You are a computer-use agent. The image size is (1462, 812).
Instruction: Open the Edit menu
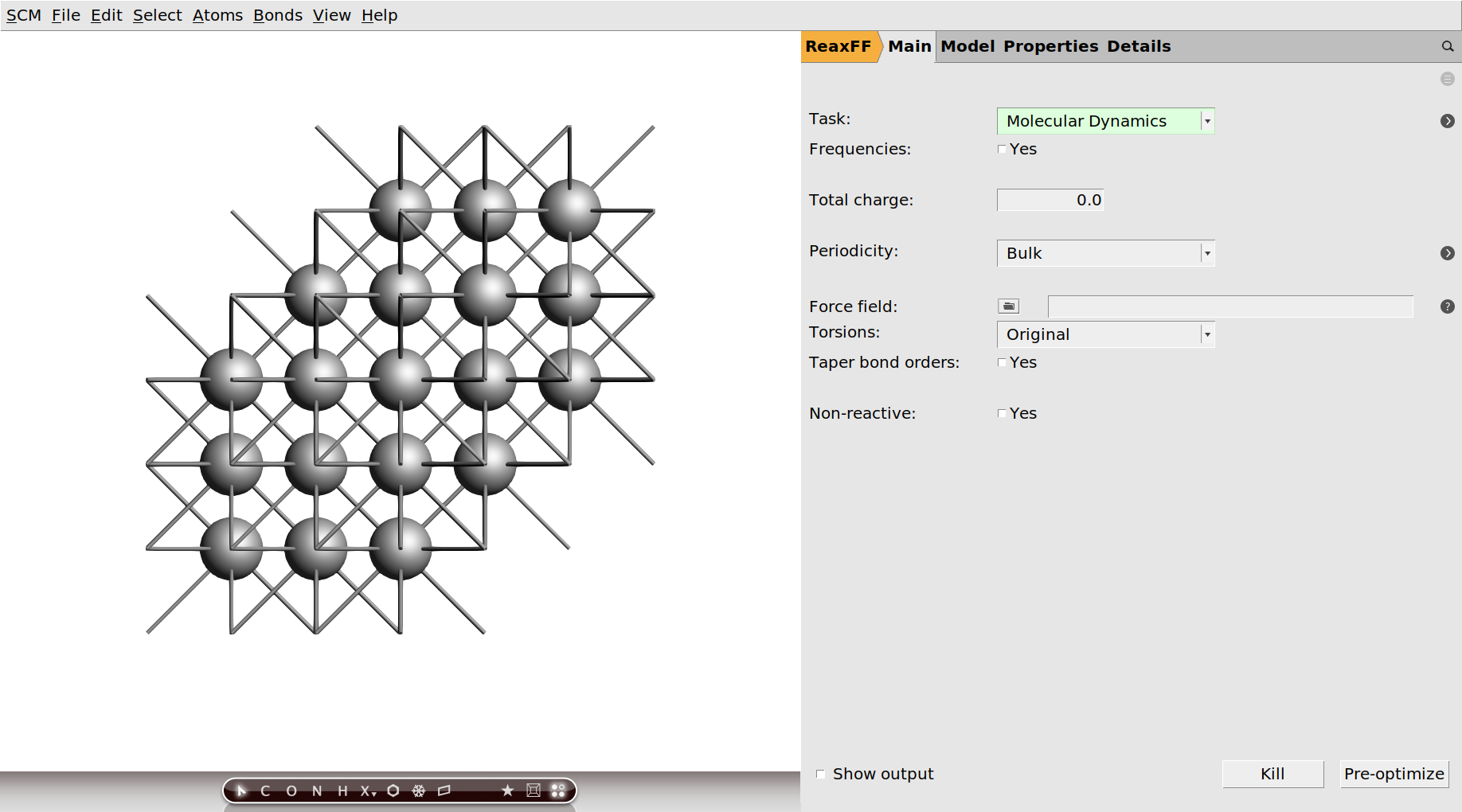[x=106, y=15]
